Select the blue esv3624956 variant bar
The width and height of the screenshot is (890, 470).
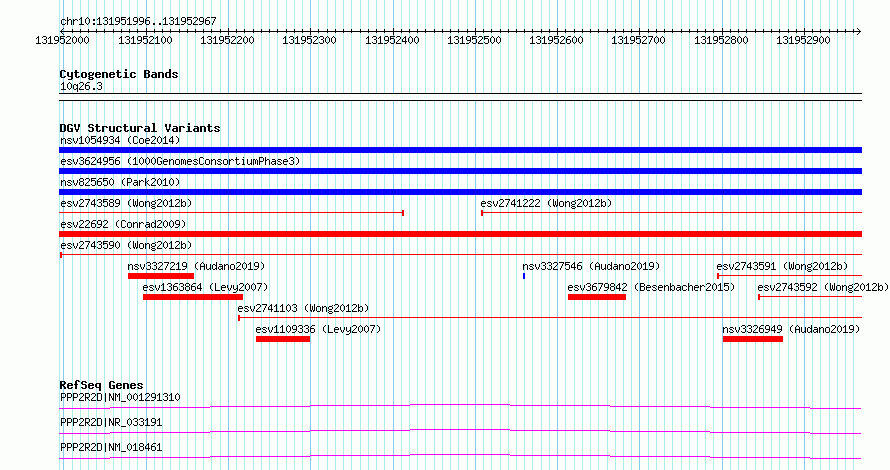[x=460, y=171]
